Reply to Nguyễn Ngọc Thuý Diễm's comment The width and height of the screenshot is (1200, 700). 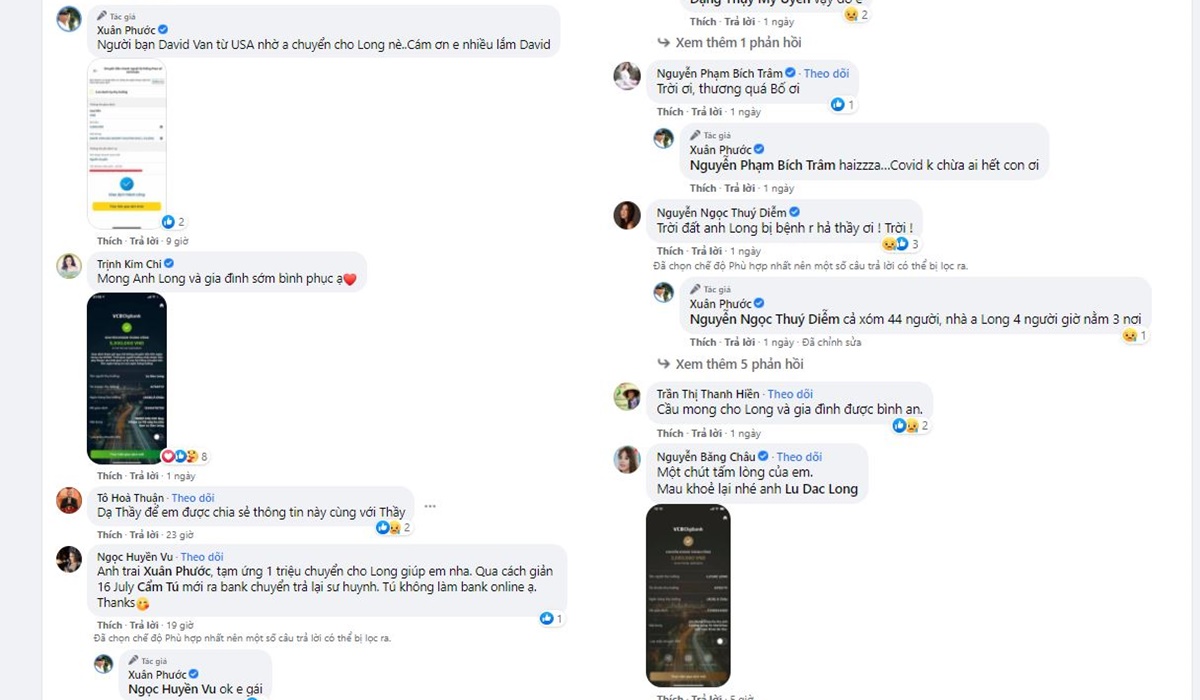(706, 251)
